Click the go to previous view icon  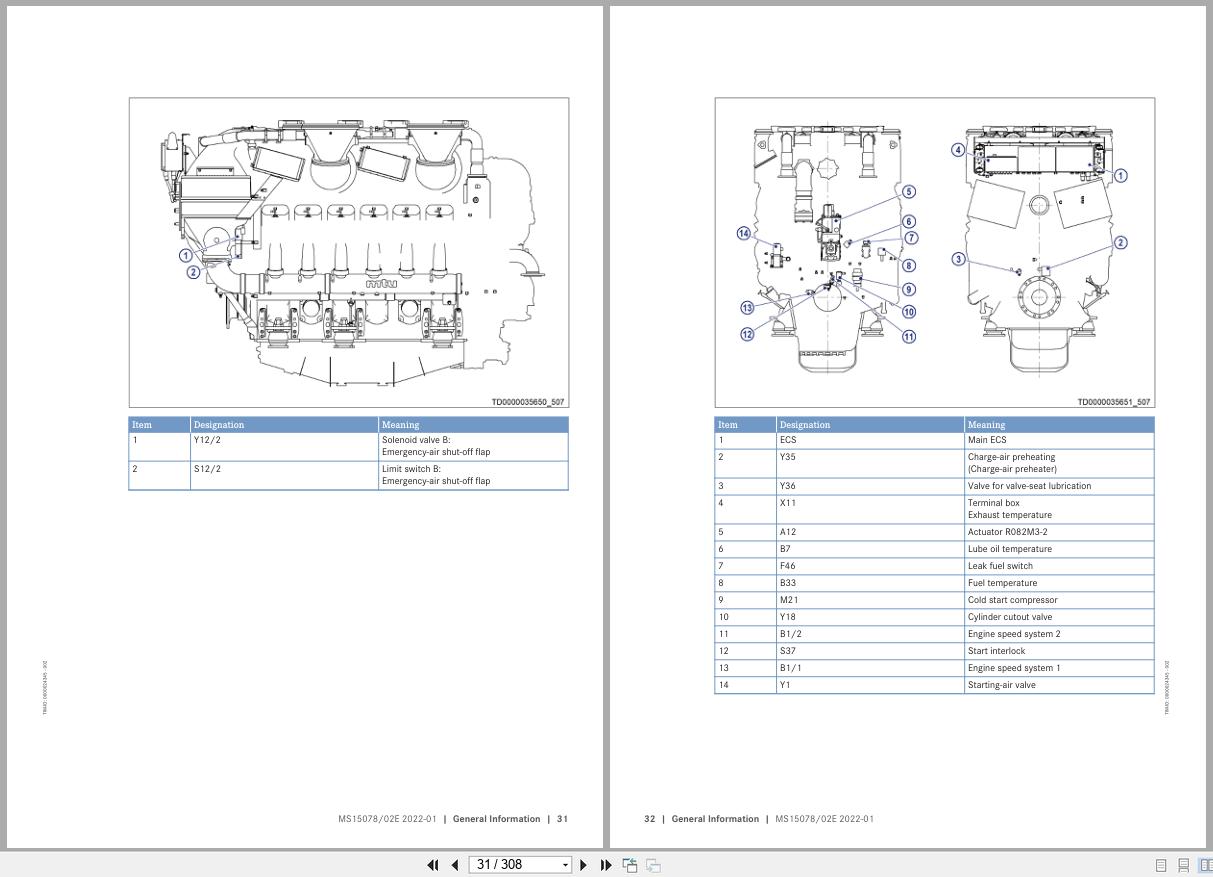[x=630, y=865]
